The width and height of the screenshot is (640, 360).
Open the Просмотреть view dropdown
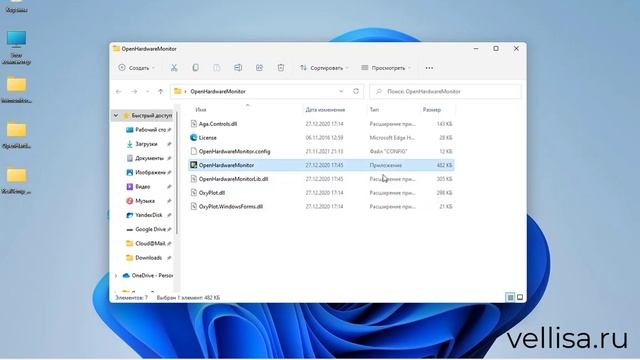pos(386,68)
